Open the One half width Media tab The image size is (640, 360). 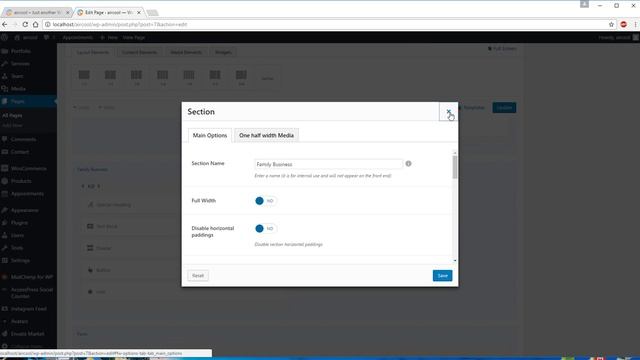[266, 136]
